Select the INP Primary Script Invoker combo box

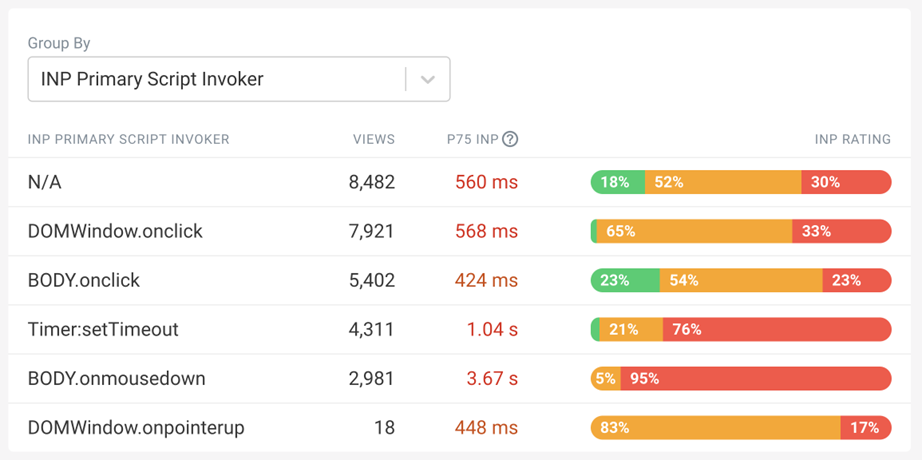[x=215, y=79]
